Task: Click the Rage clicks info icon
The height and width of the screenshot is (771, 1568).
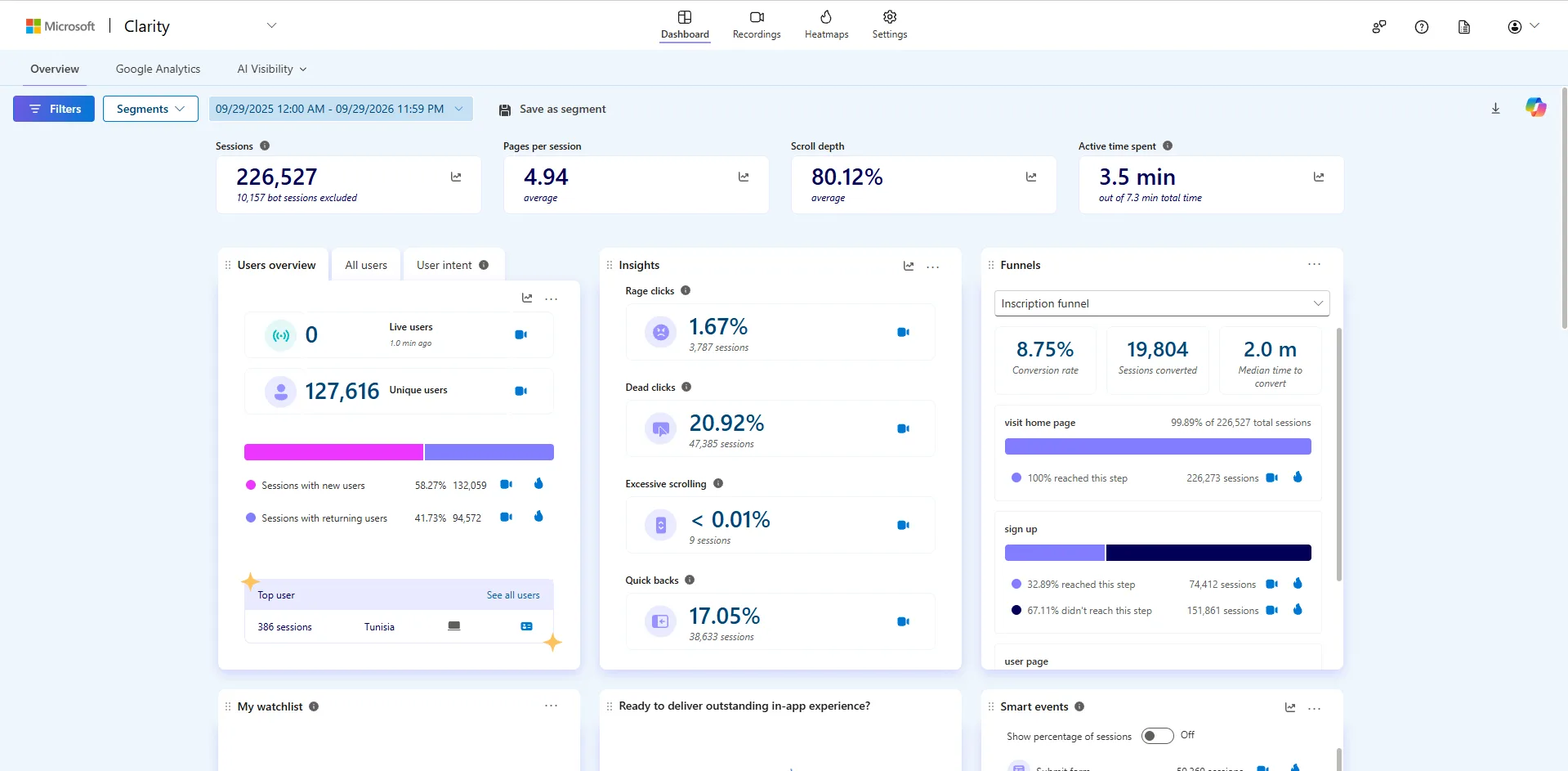Action: coord(686,290)
